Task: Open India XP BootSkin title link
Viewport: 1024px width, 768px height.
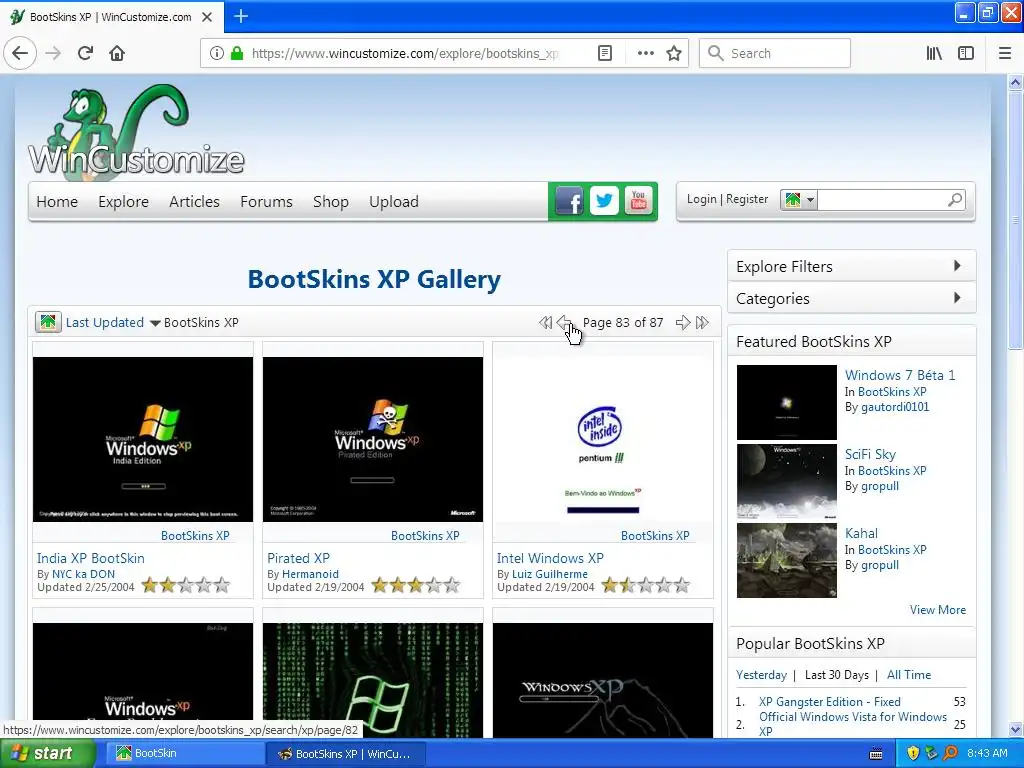Action: [x=91, y=558]
